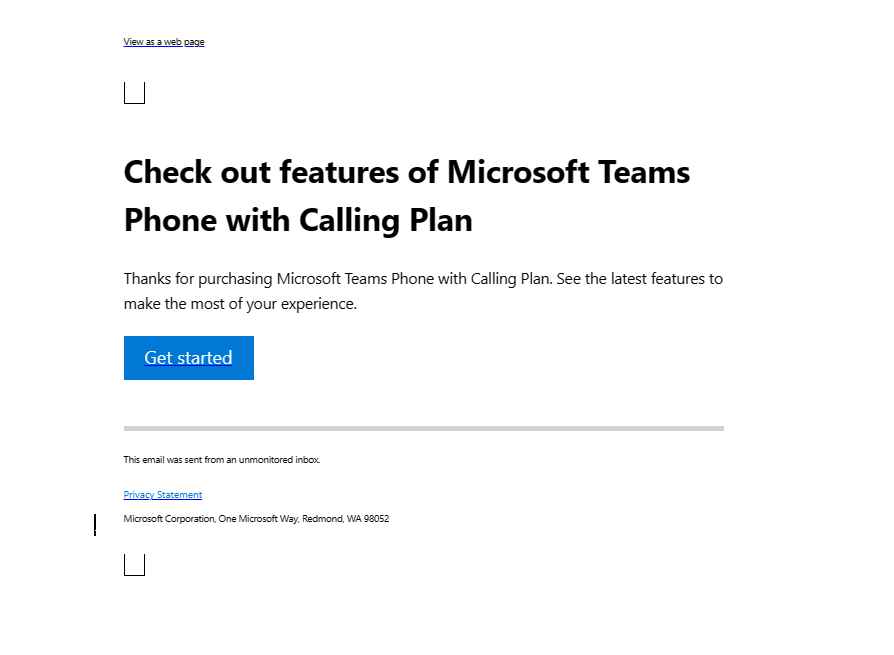Open the Privacy Statement link
This screenshot has width=894, height=655.
162,495
